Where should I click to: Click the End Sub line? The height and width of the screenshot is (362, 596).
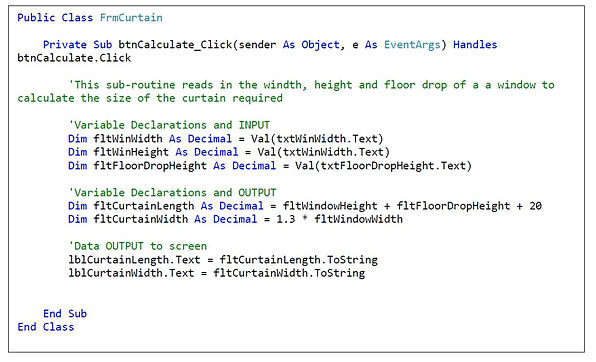click(x=65, y=314)
